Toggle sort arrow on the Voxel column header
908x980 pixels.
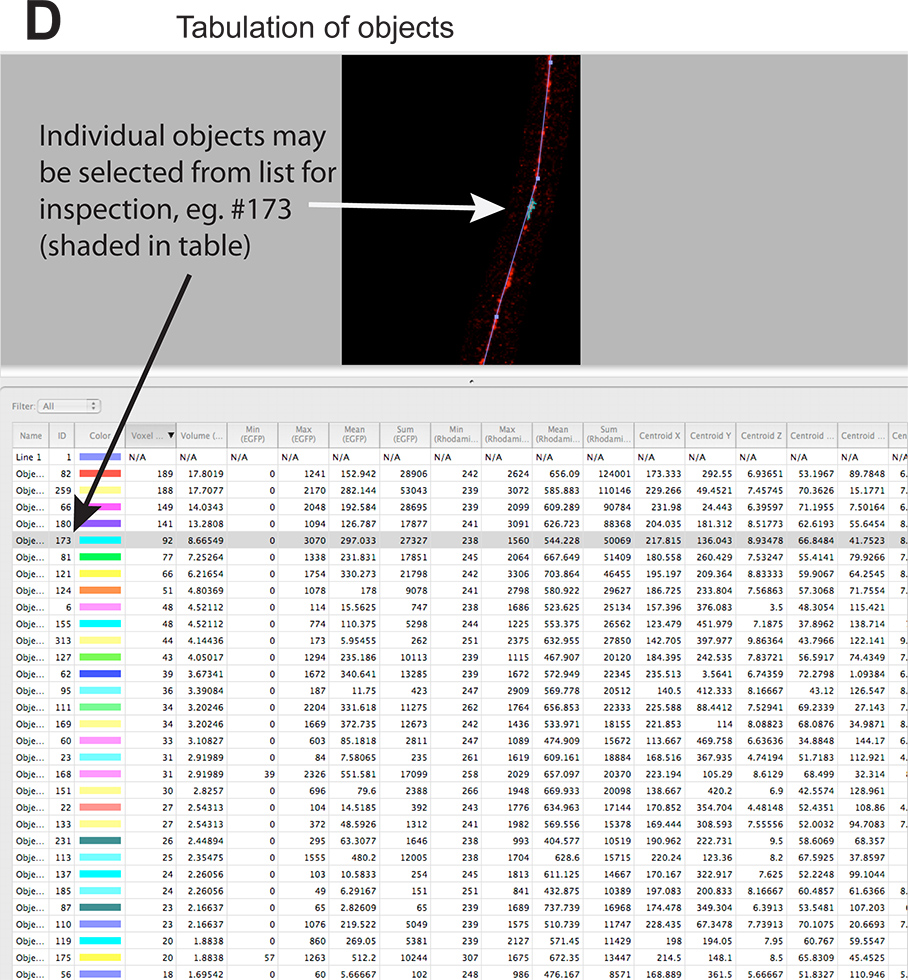tap(171, 435)
